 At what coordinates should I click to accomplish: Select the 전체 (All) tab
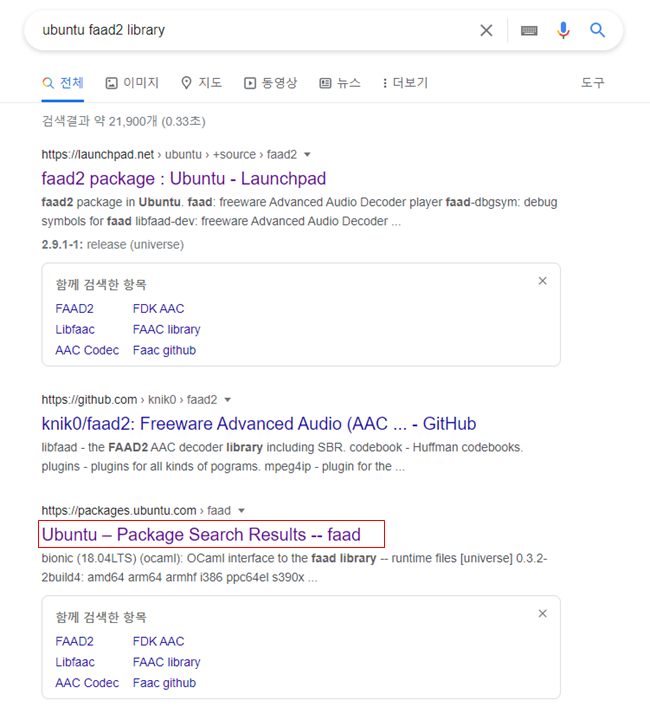pos(63,83)
